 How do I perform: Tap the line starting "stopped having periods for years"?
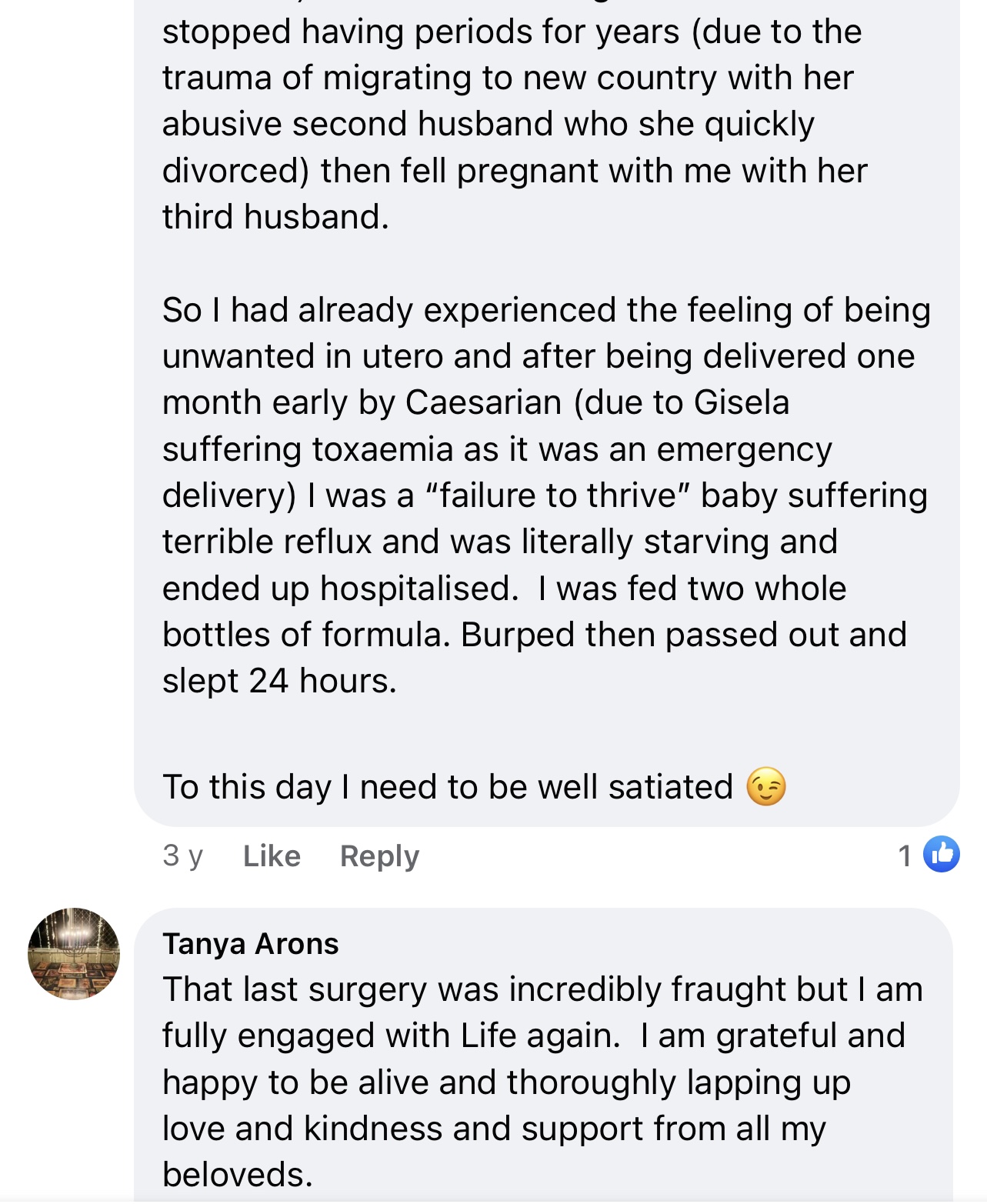pos(512,32)
